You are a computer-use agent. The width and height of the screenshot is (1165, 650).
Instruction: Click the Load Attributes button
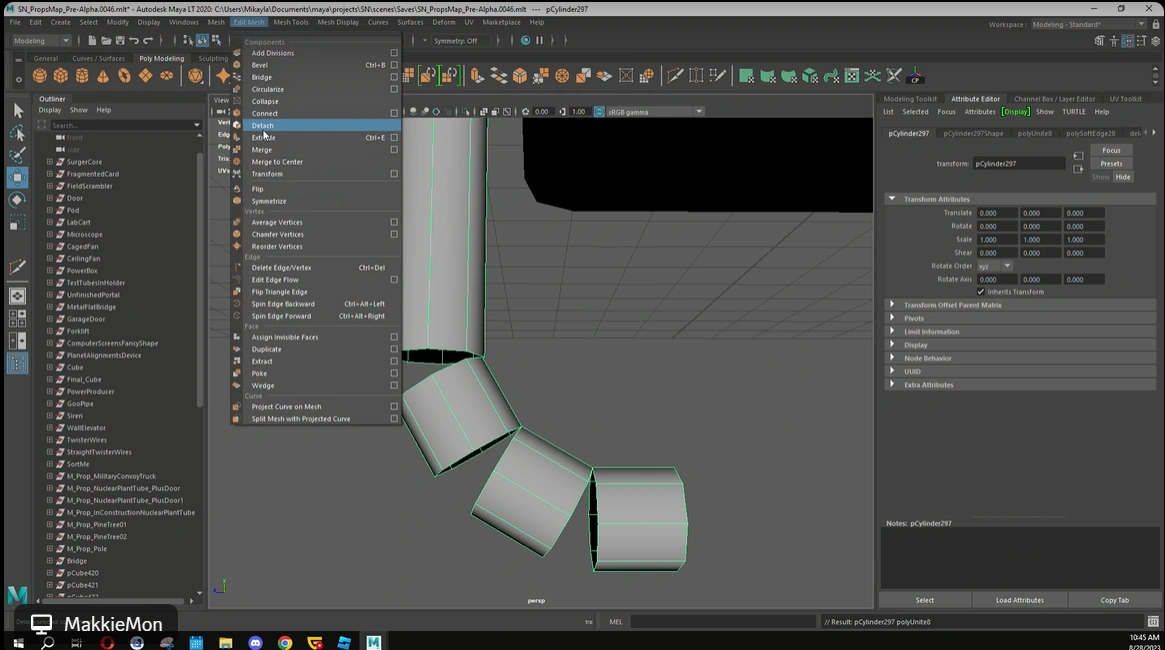(1019, 600)
